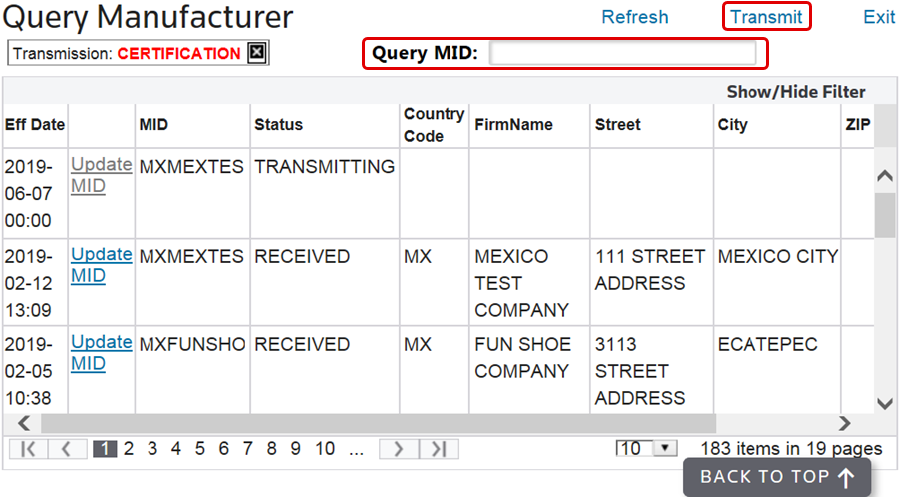Go to next page of results
This screenshot has width=900, height=497.
[397, 449]
